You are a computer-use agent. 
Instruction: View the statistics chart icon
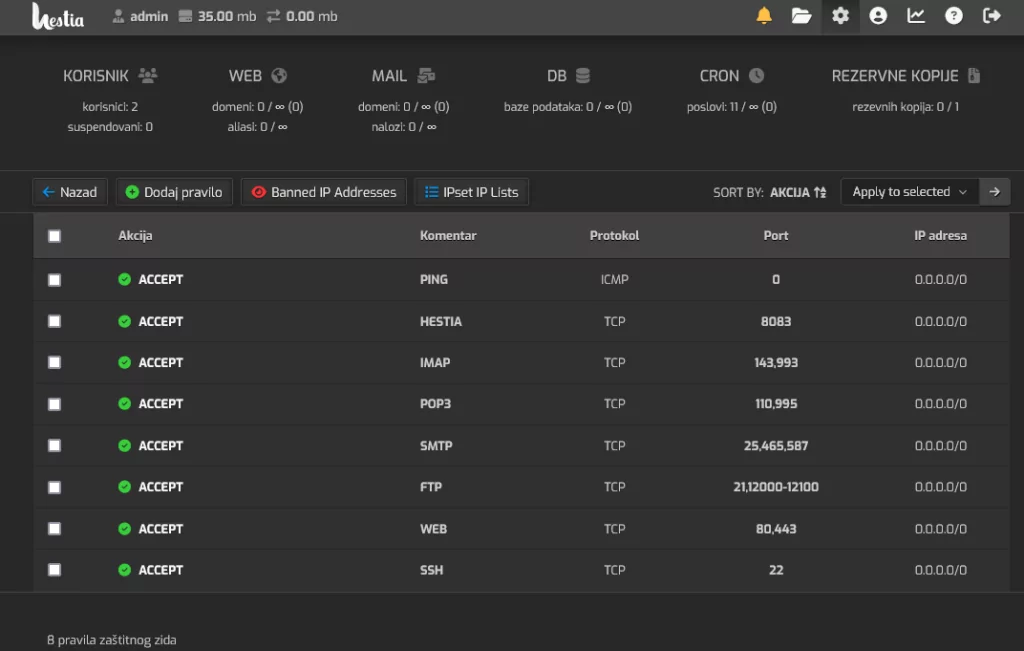(916, 16)
